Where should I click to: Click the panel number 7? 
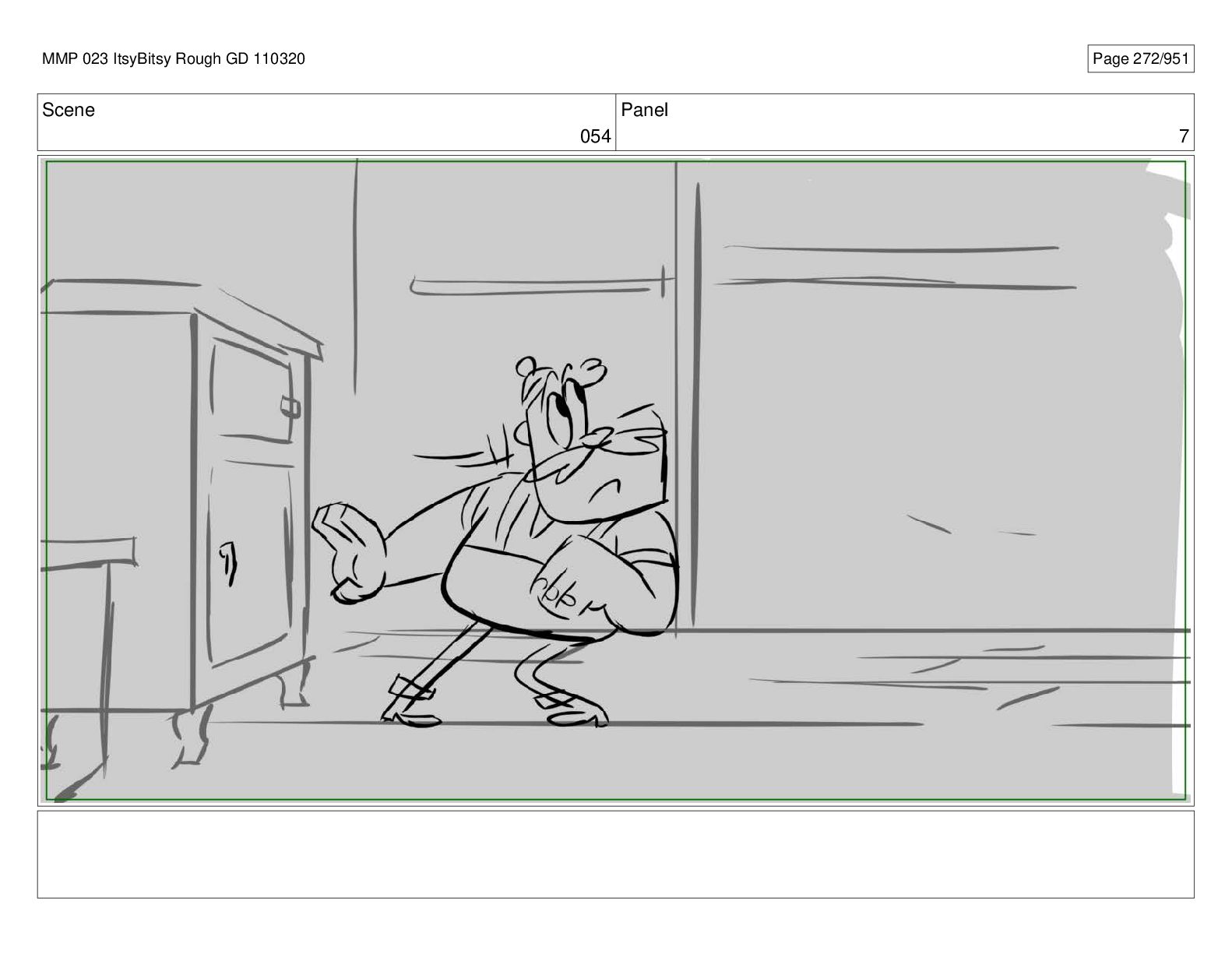point(1184,137)
